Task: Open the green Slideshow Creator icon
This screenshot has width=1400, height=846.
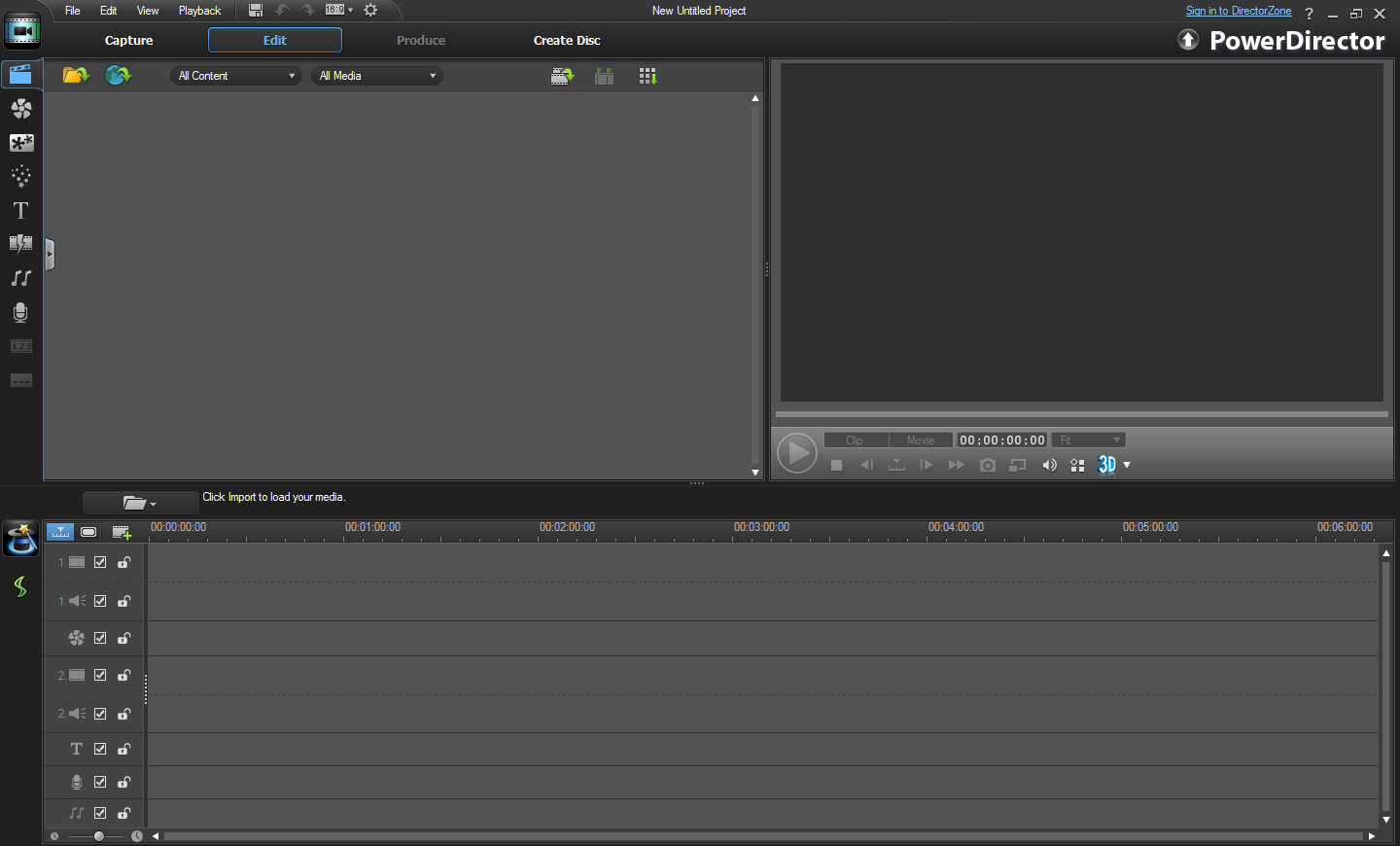Action: coord(20,586)
